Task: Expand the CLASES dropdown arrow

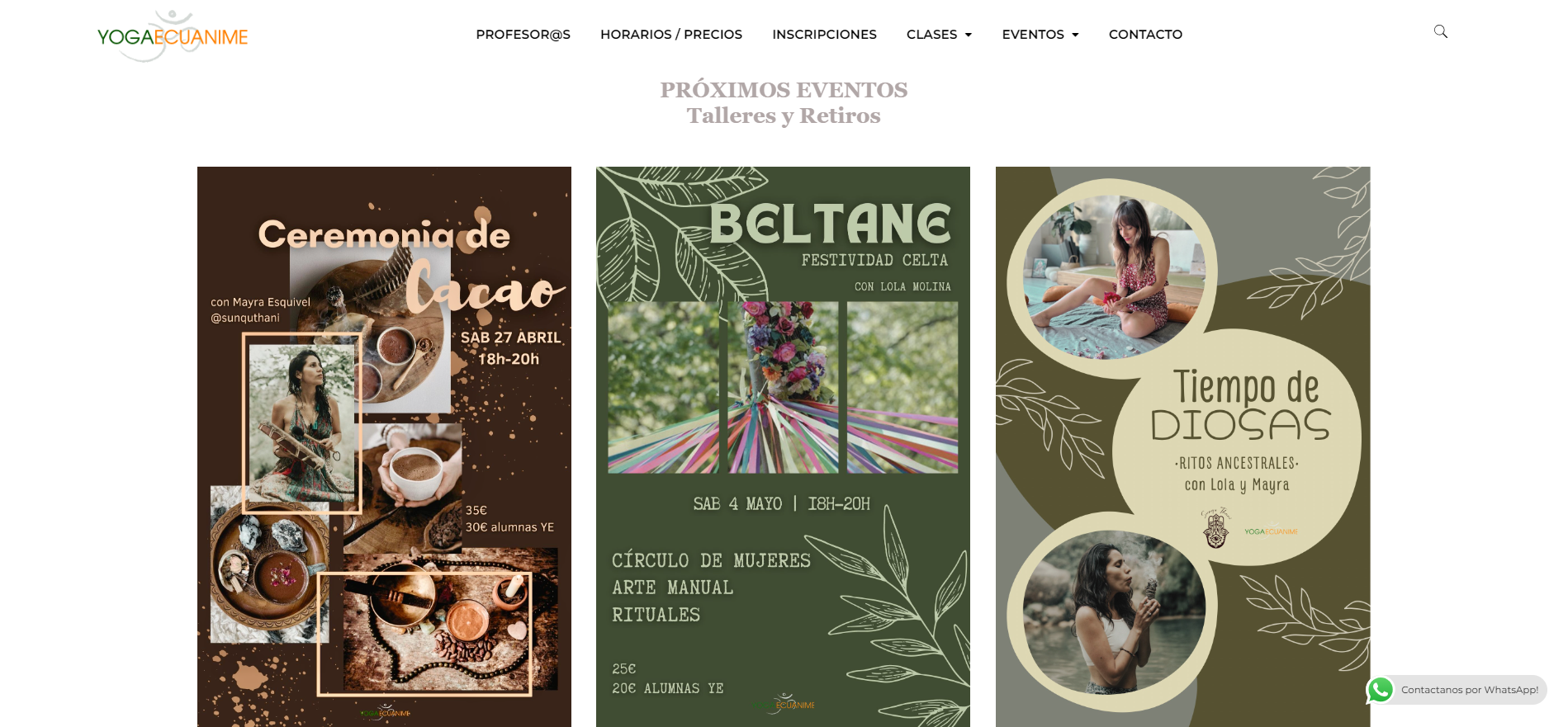Action: point(969,35)
